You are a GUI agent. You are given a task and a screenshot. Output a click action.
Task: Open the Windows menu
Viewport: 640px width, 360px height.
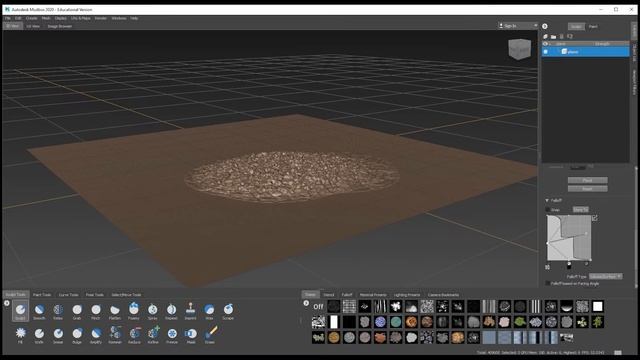click(119, 18)
